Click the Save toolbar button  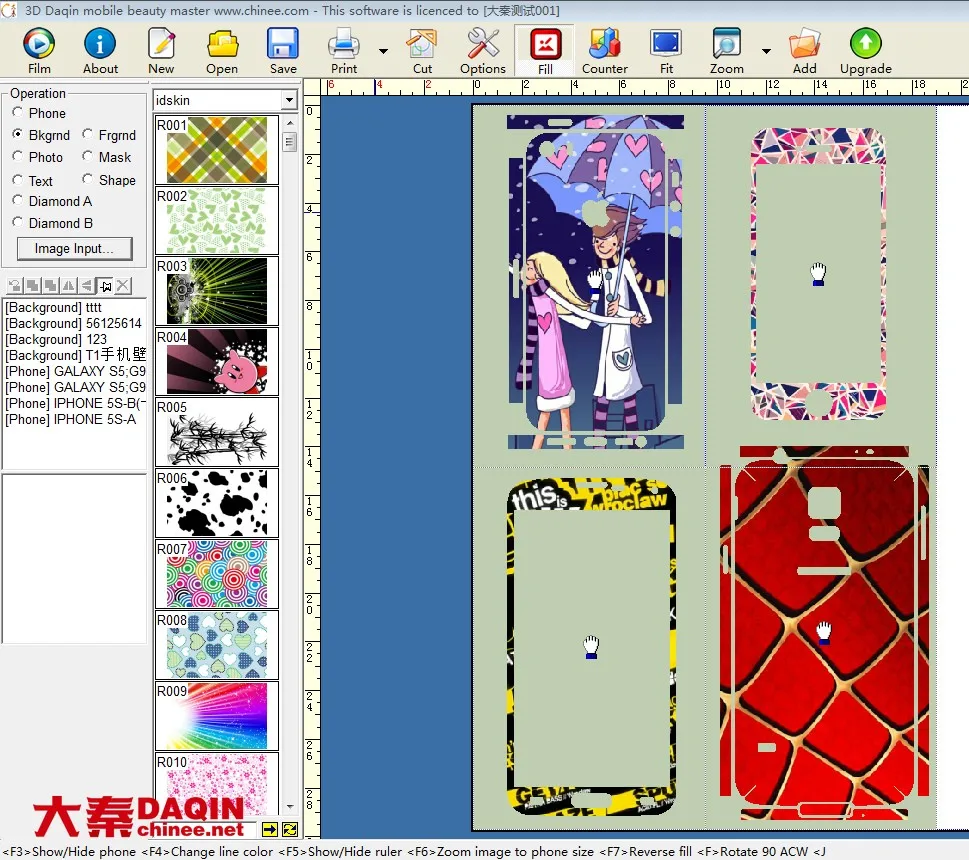click(283, 50)
